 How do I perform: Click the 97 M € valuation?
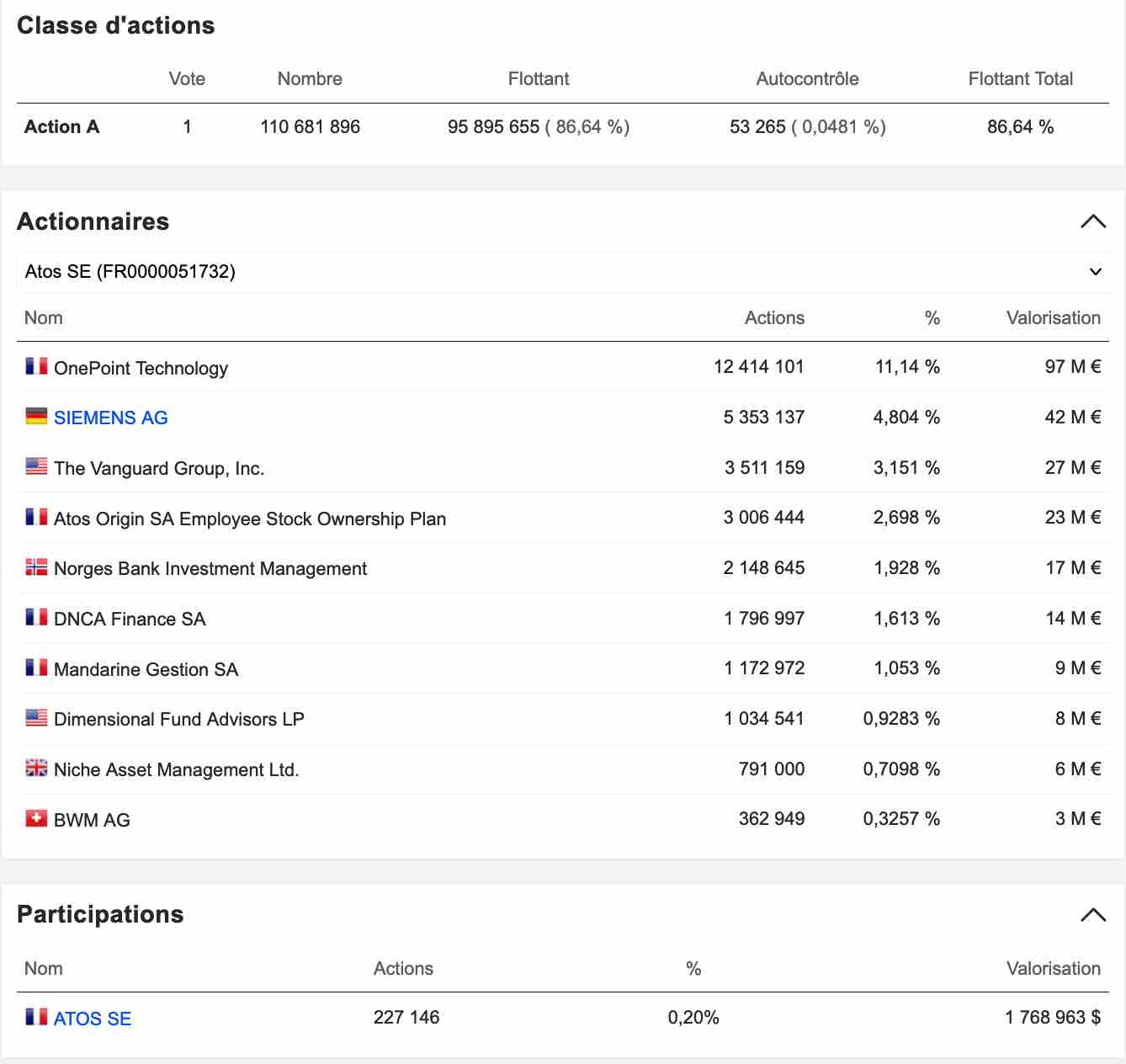(x=1073, y=366)
